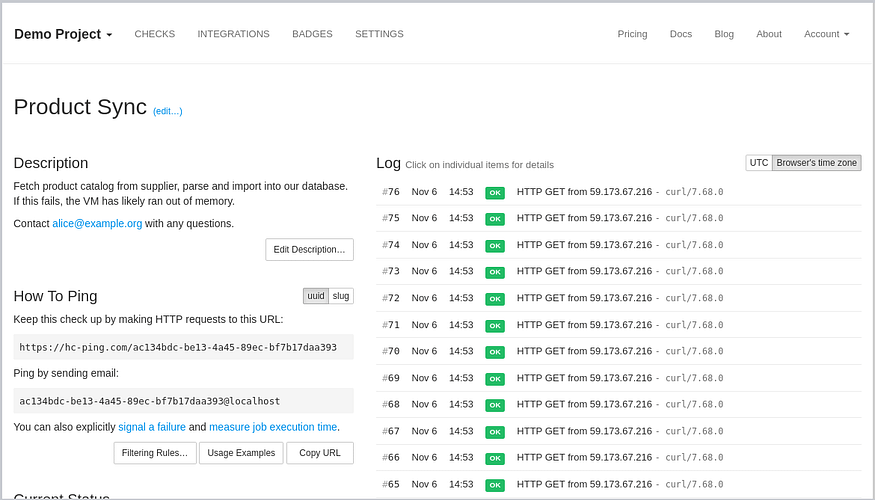The image size is (875, 500).
Task: Open log entry #72
Action: tap(618, 298)
